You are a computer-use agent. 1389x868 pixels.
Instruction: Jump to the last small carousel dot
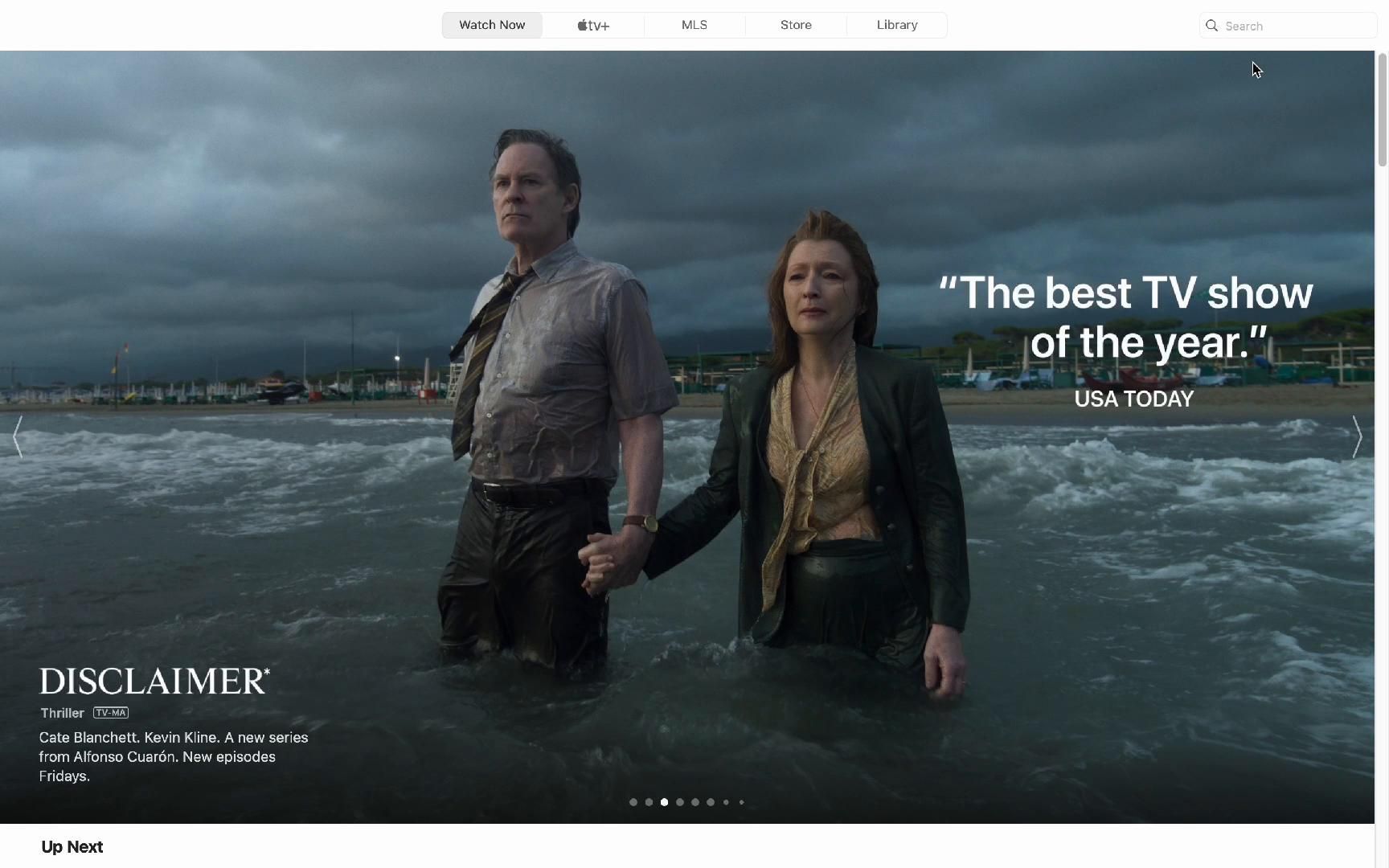coord(741,802)
